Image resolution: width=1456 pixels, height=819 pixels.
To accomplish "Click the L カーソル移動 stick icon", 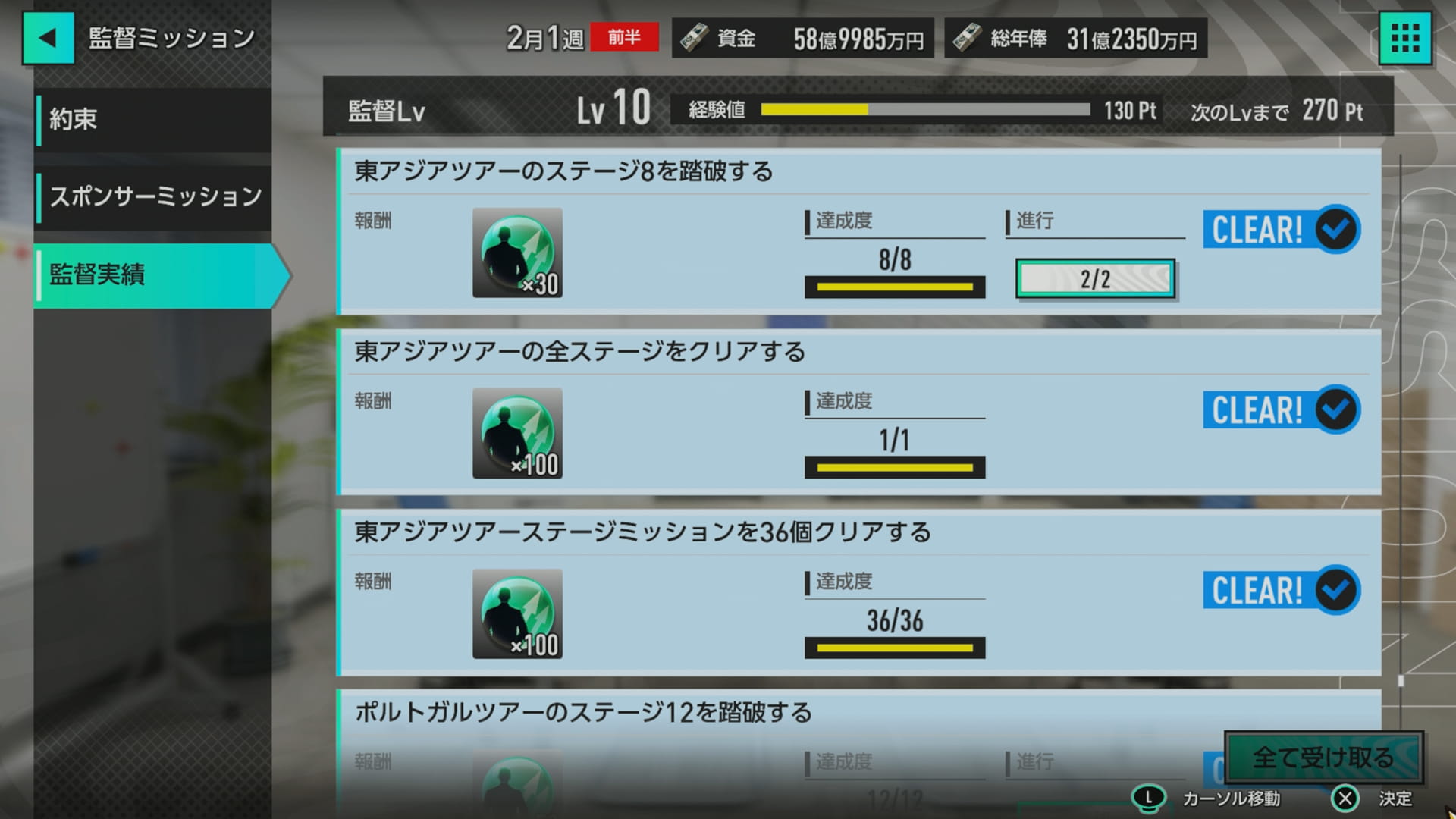I will point(1148,799).
